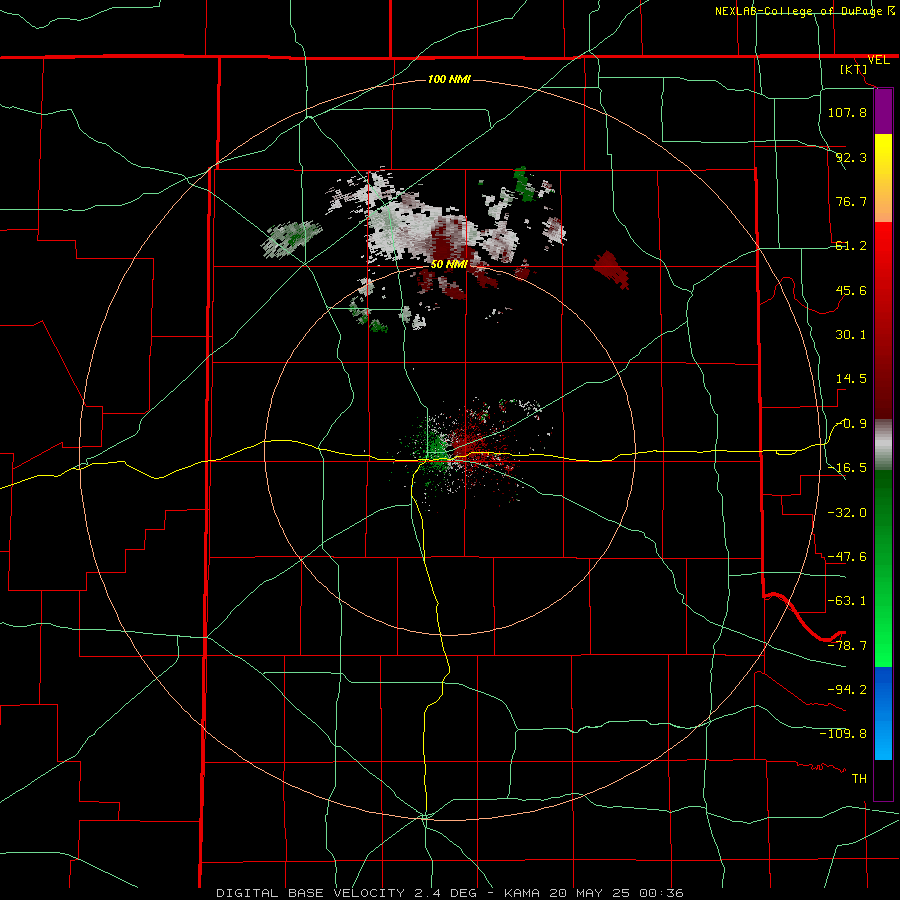Select the 92.3 scale value
Viewport: 900px width, 900px height.
(851, 157)
